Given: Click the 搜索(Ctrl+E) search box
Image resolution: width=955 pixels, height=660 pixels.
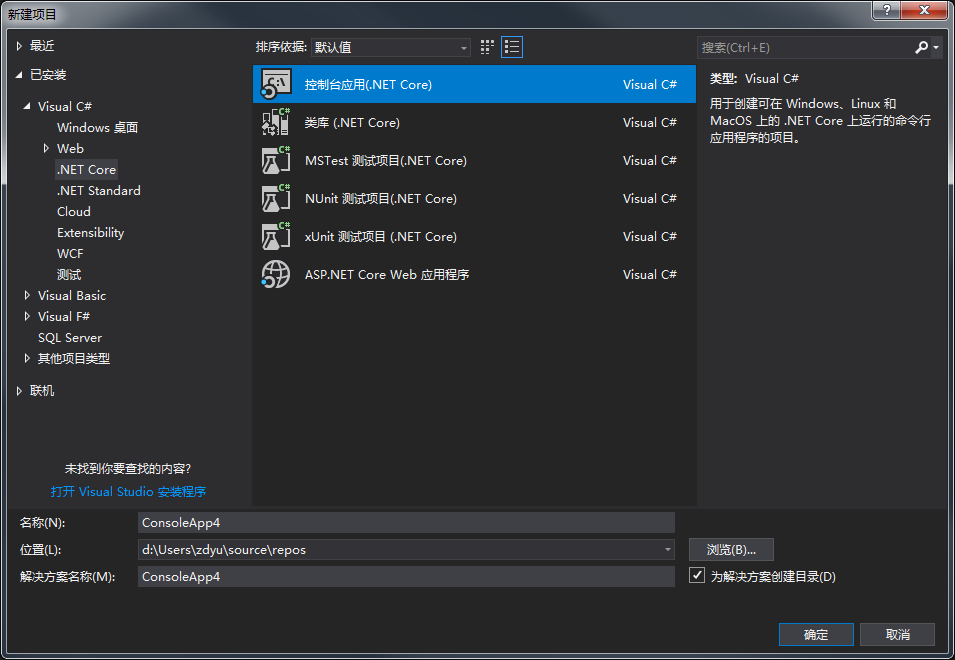Looking at the screenshot, I should [x=805, y=47].
